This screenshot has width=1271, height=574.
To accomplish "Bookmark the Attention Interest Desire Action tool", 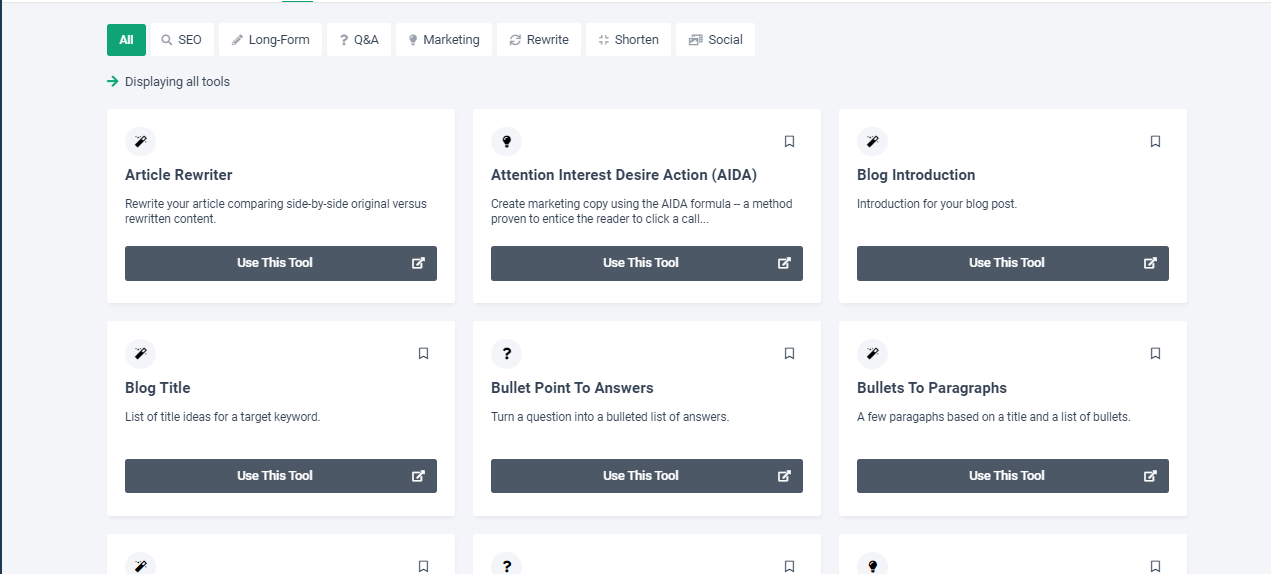I will 789,142.
